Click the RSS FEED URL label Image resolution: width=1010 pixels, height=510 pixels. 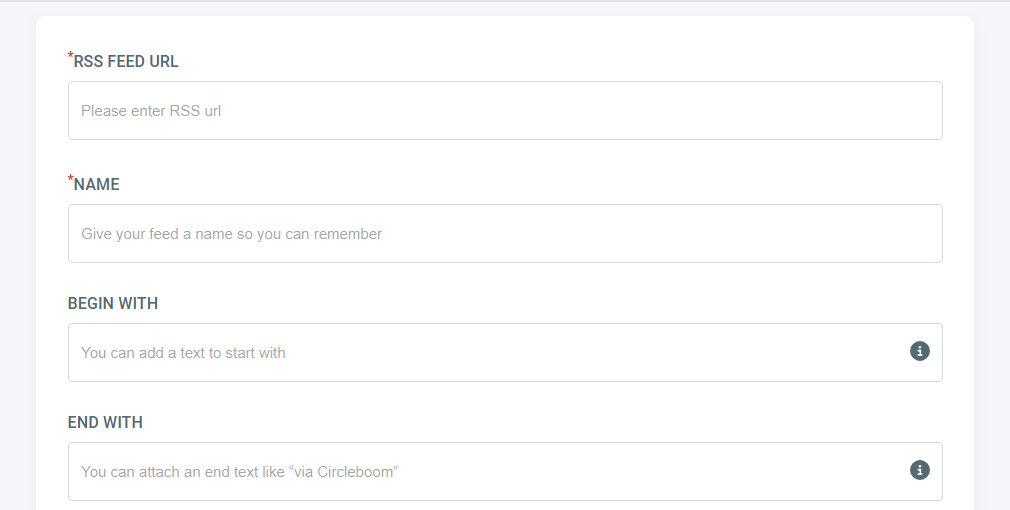pos(126,62)
